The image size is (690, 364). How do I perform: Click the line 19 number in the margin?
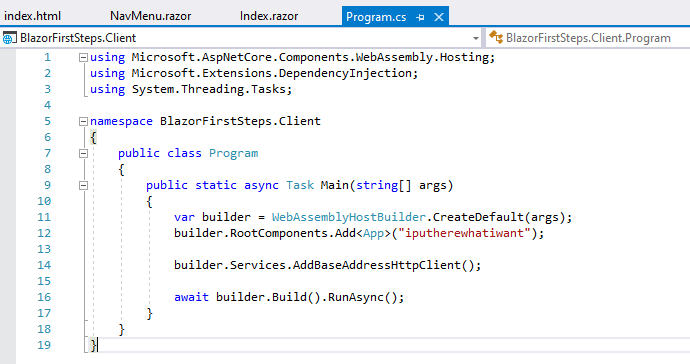pos(44,345)
